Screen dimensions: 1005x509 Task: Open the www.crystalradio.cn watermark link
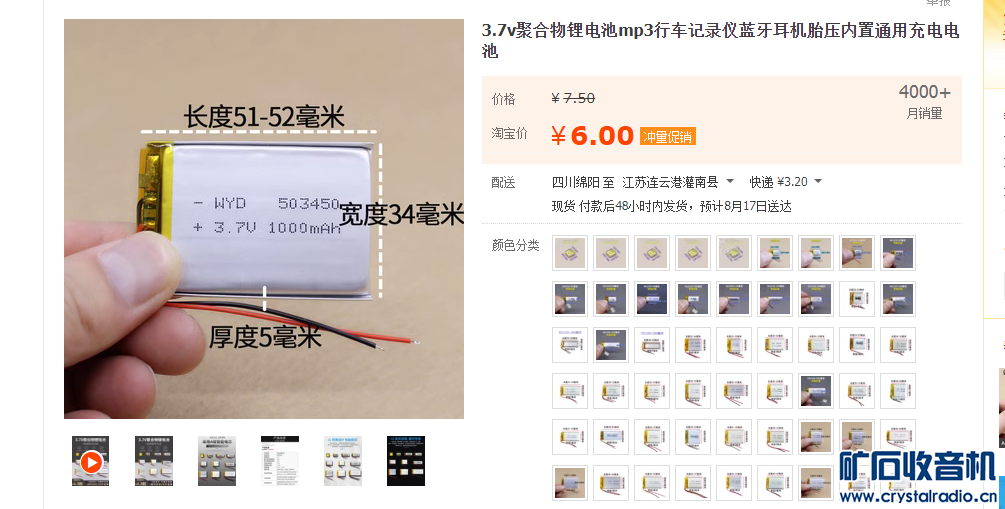click(917, 496)
